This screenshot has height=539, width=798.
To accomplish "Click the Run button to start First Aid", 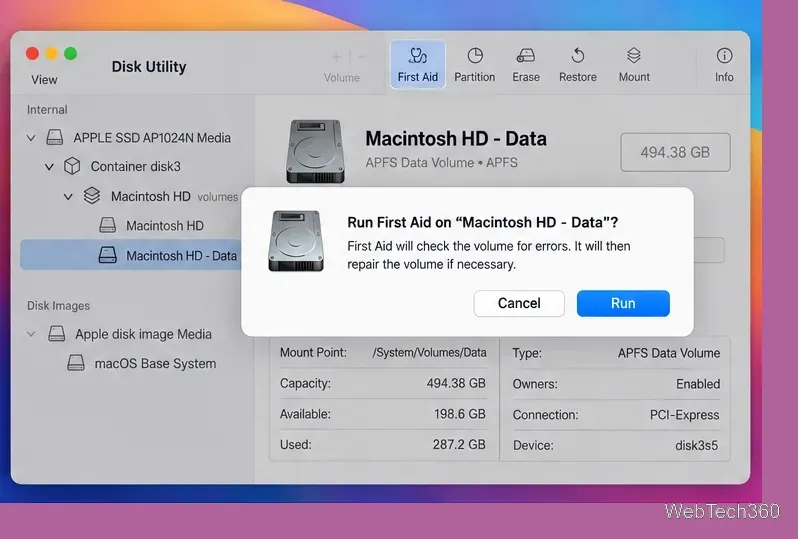I will click(x=623, y=303).
